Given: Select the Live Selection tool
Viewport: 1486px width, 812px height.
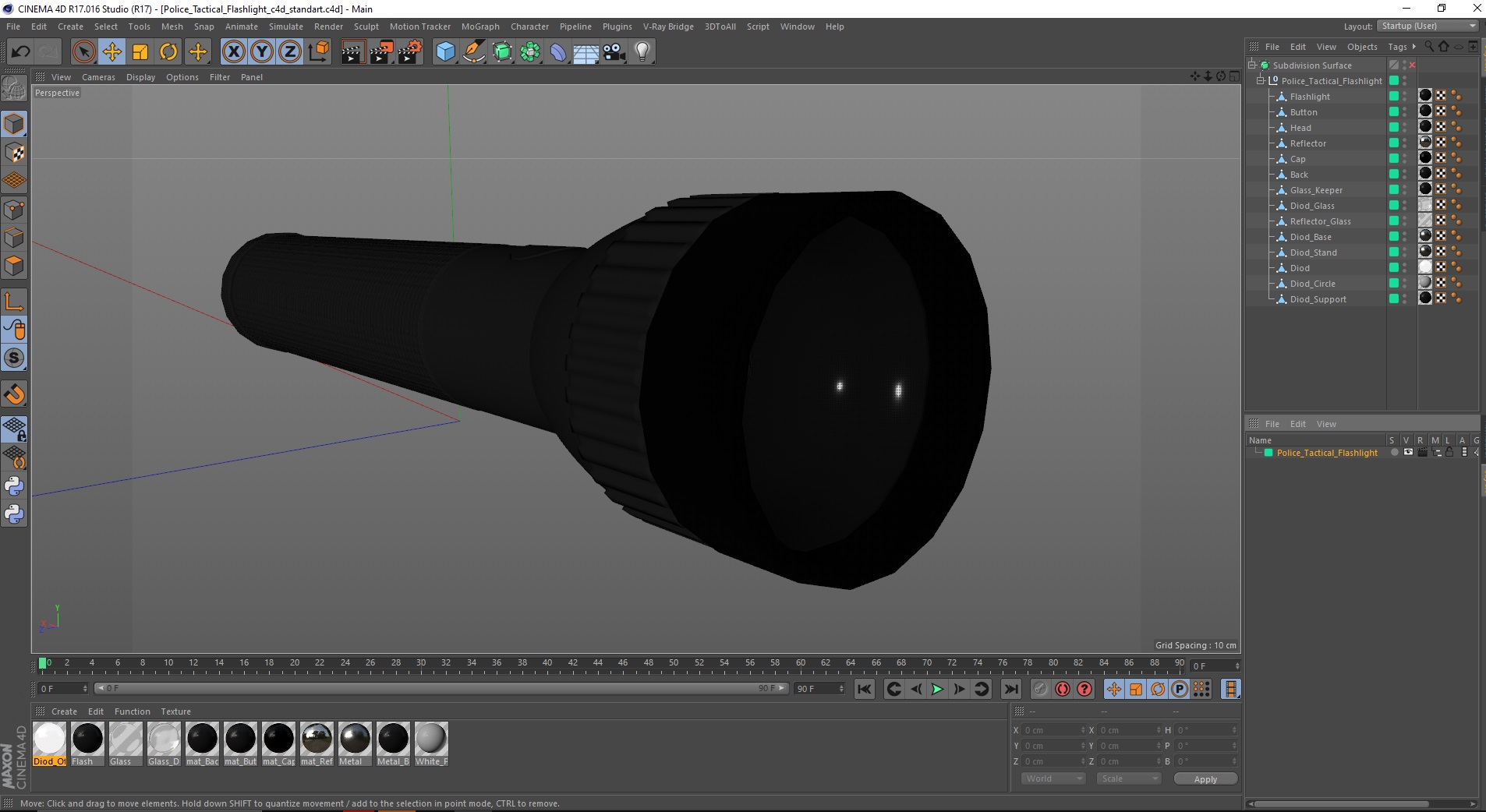Looking at the screenshot, I should (83, 52).
